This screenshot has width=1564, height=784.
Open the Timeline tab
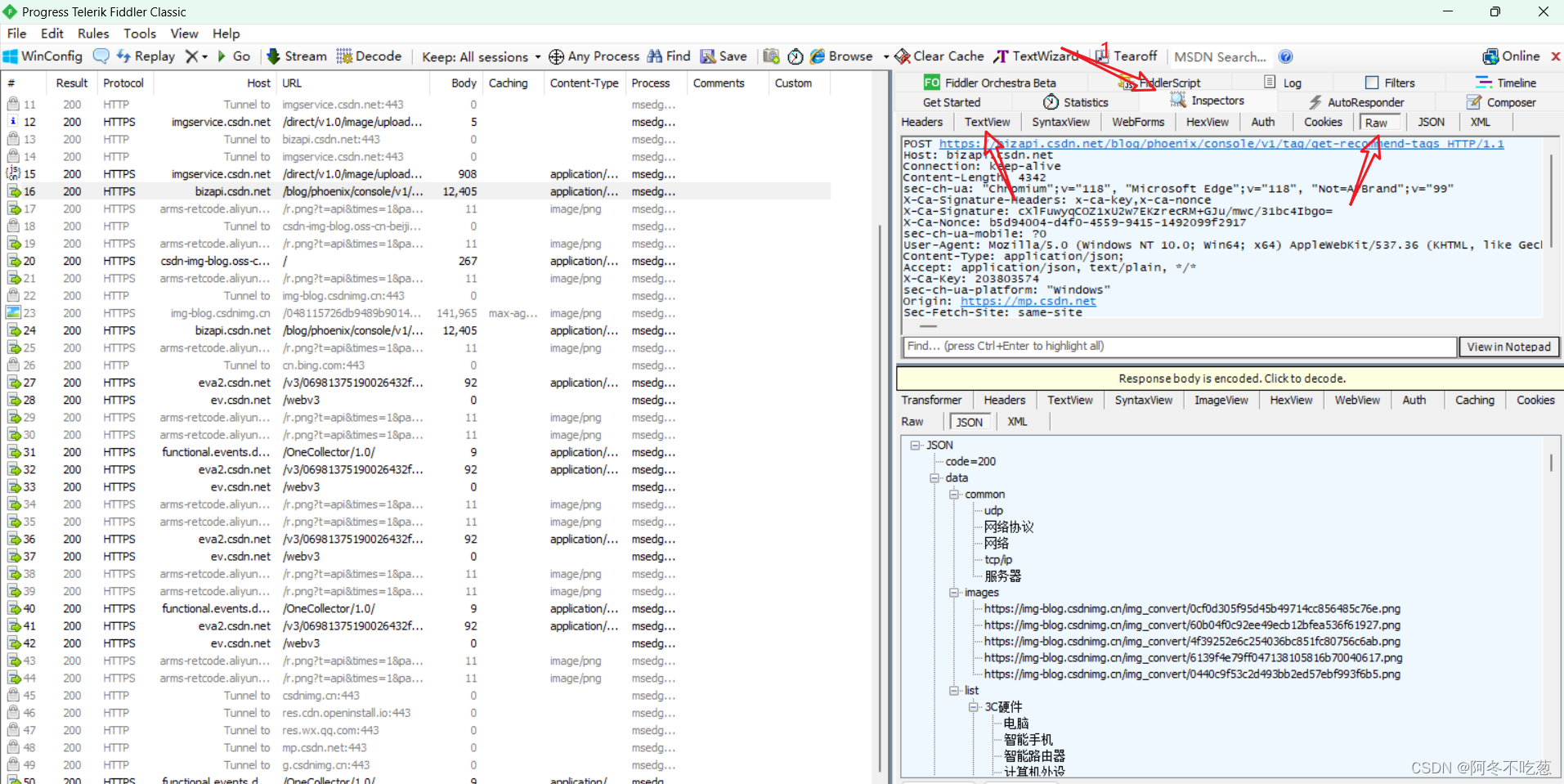point(1505,83)
